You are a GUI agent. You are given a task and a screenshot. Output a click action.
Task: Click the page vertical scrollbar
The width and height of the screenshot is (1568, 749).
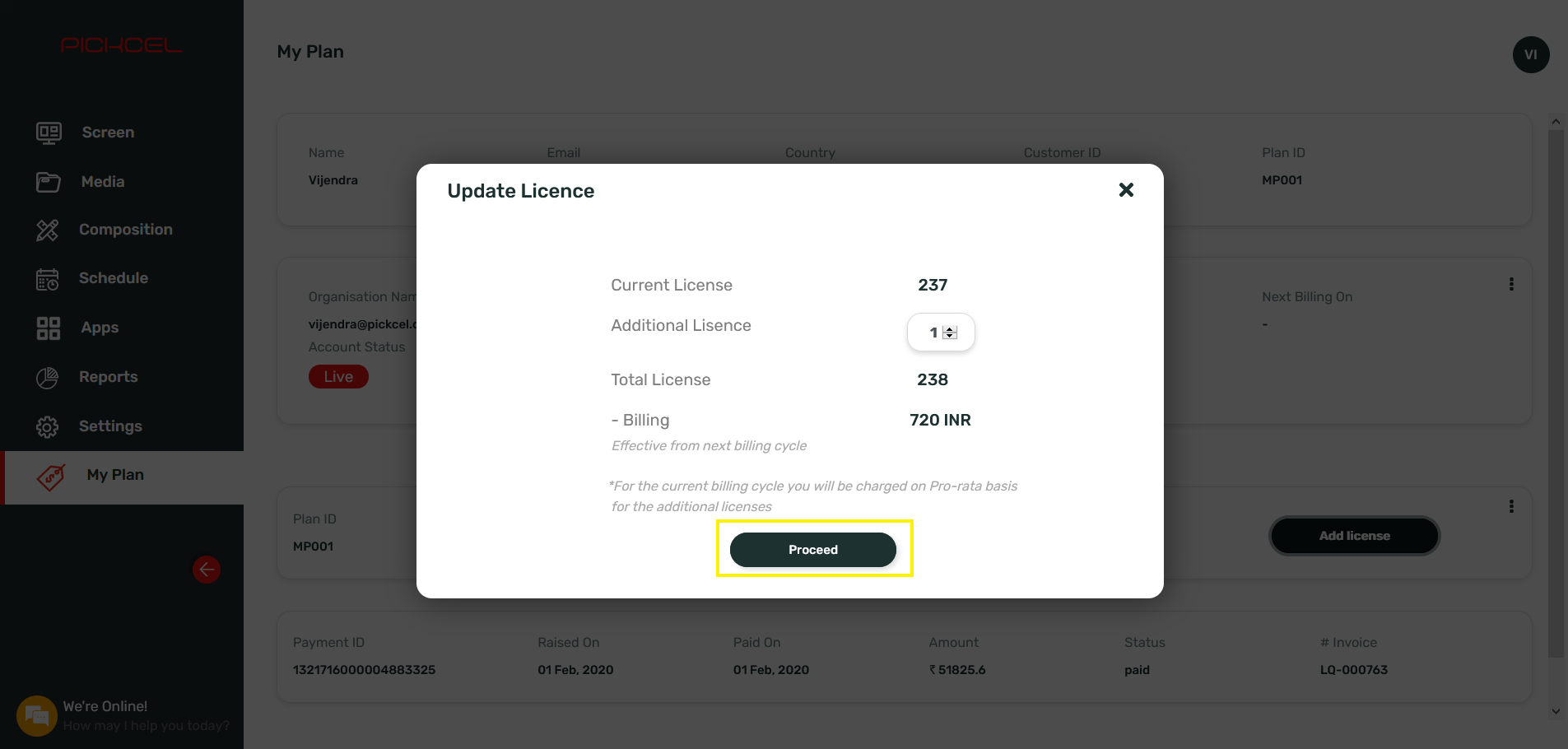pos(1556,395)
